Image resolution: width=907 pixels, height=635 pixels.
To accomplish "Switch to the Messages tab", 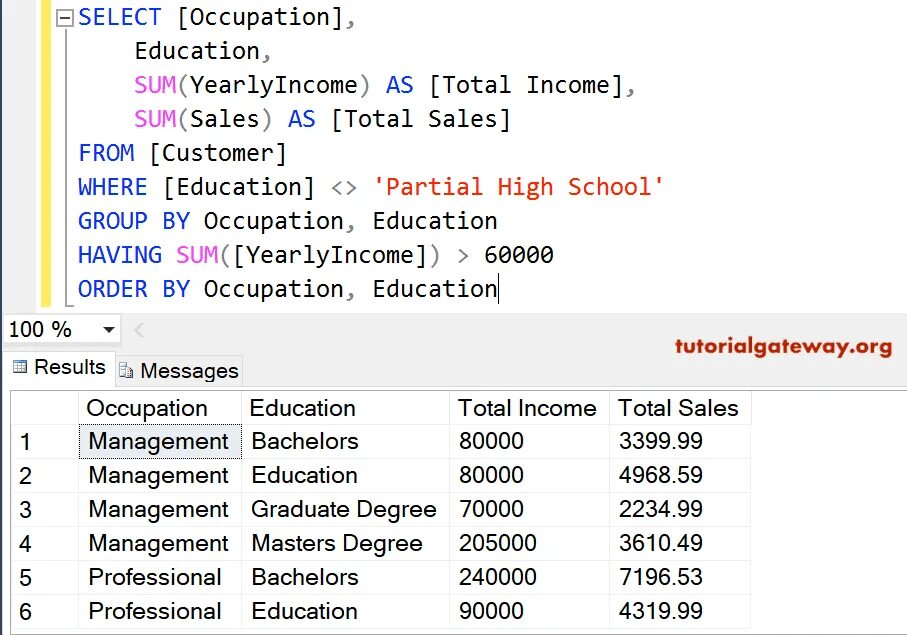I will pos(179,371).
